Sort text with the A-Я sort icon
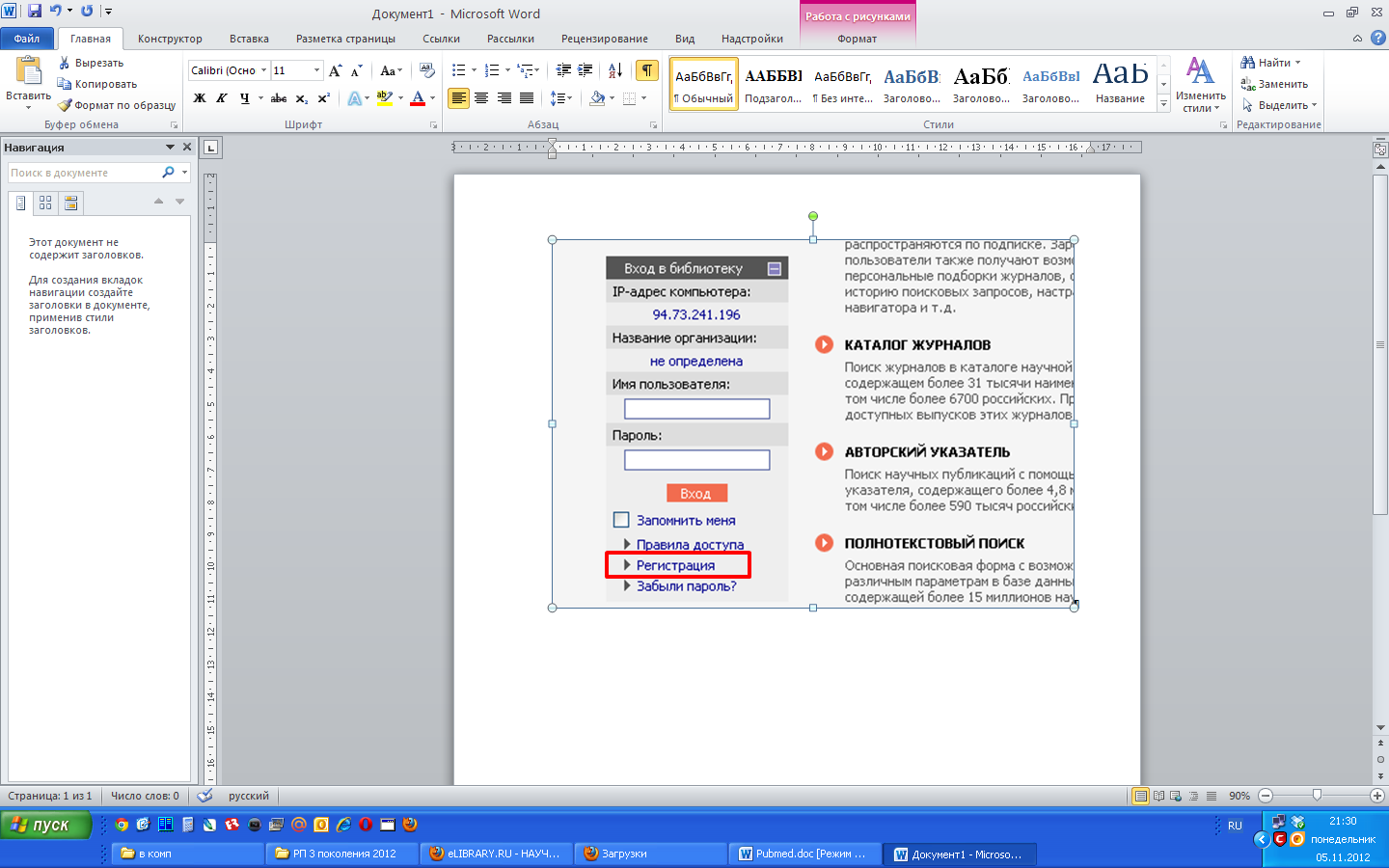 tap(615, 70)
